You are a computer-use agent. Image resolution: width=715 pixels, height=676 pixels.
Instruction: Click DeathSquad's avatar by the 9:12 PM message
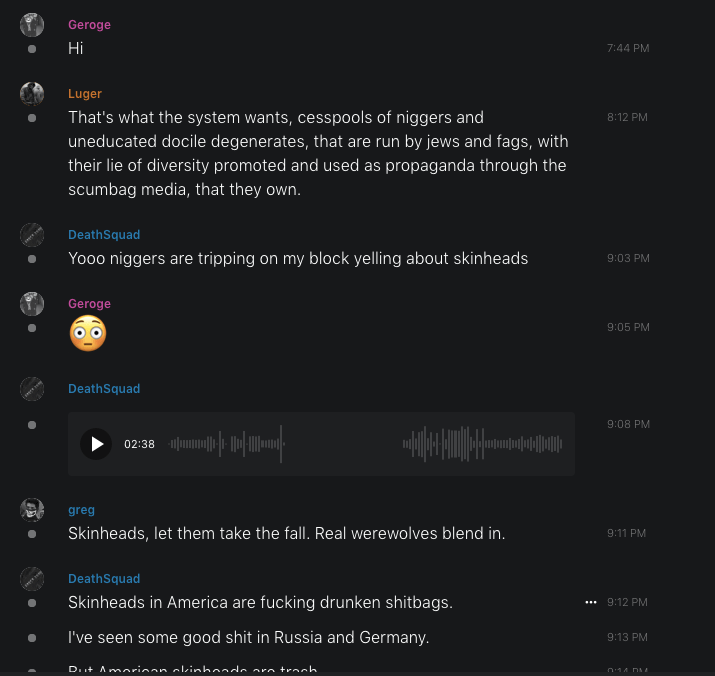tap(32, 579)
